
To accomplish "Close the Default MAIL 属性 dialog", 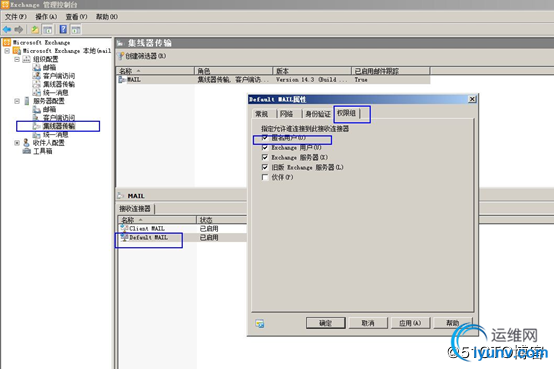I will [x=472, y=99].
